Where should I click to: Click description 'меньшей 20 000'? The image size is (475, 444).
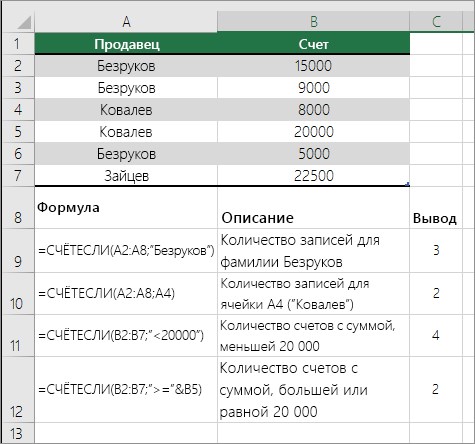[x=313, y=336]
